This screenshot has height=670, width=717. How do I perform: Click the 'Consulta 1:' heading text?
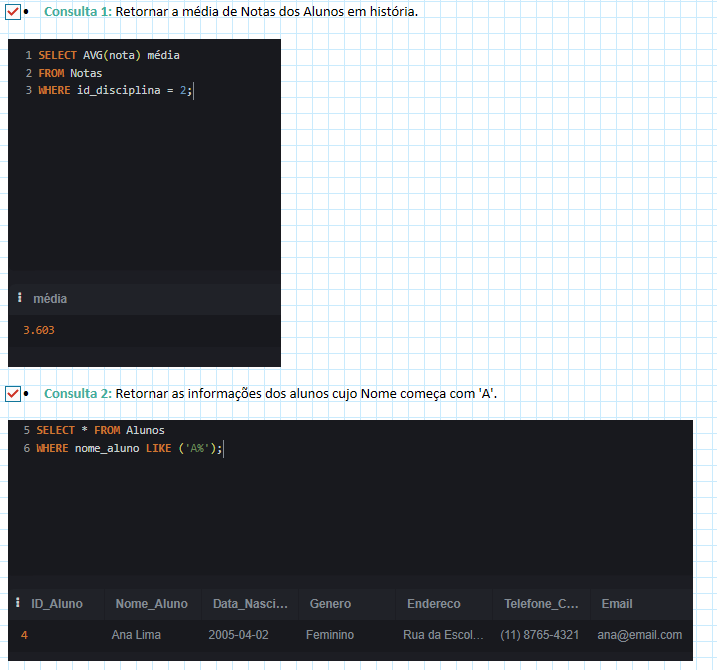77,12
